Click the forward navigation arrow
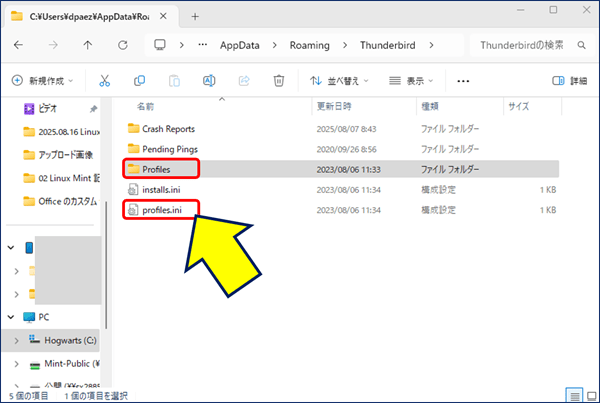 [53, 45]
